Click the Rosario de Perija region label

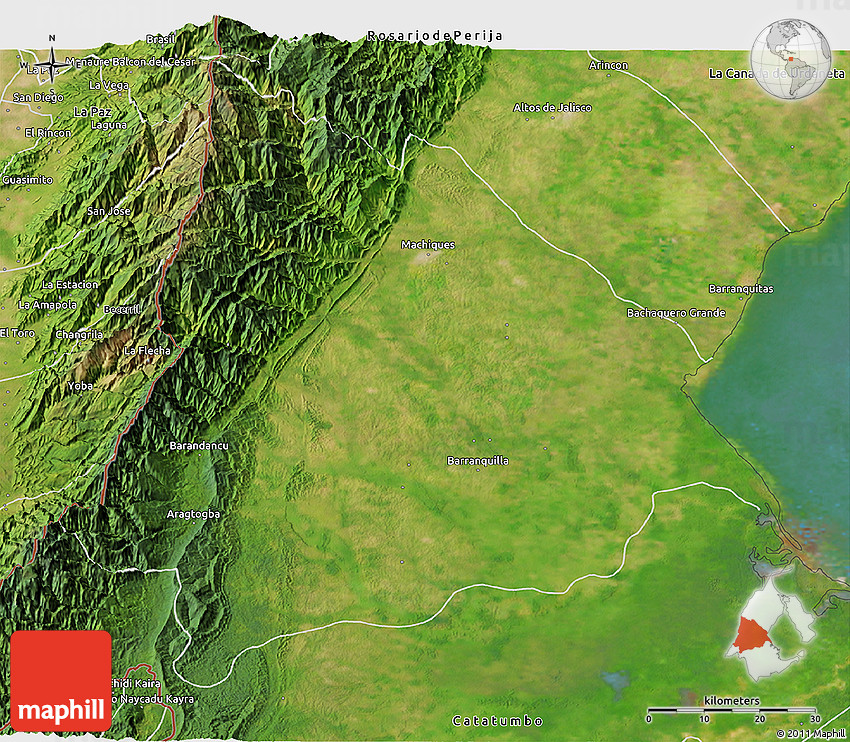point(434,36)
